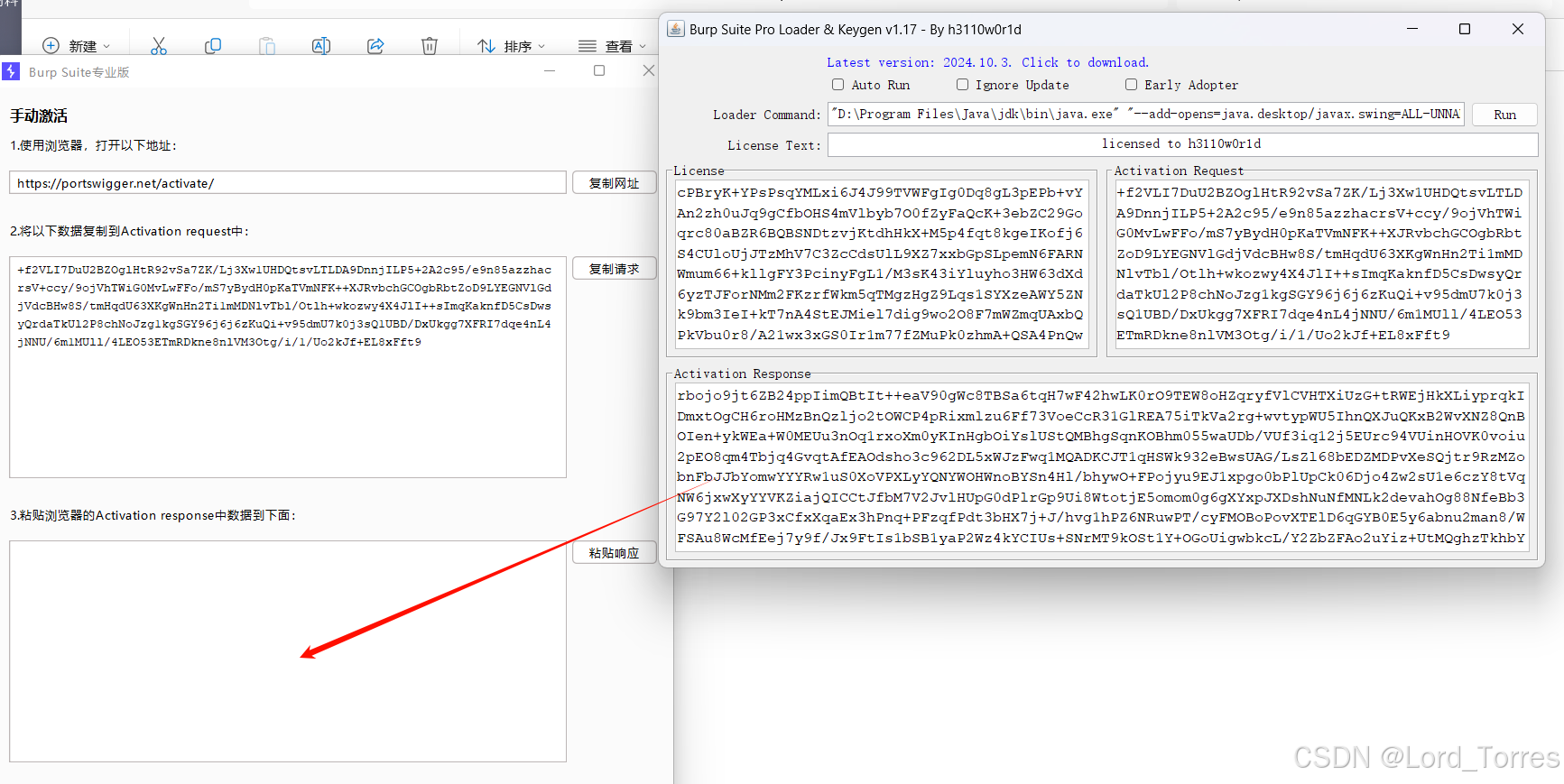Close the Burp Suite专业版 window
The height and width of the screenshot is (784, 1564).
[648, 70]
